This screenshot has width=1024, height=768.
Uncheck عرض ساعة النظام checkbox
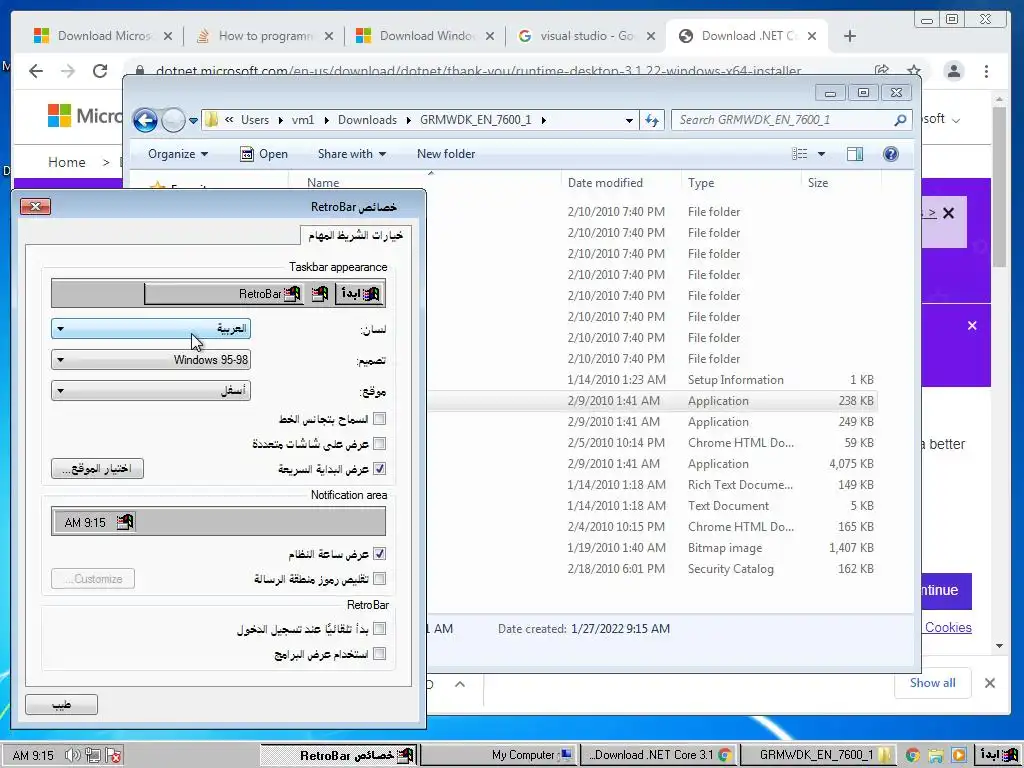(379, 554)
